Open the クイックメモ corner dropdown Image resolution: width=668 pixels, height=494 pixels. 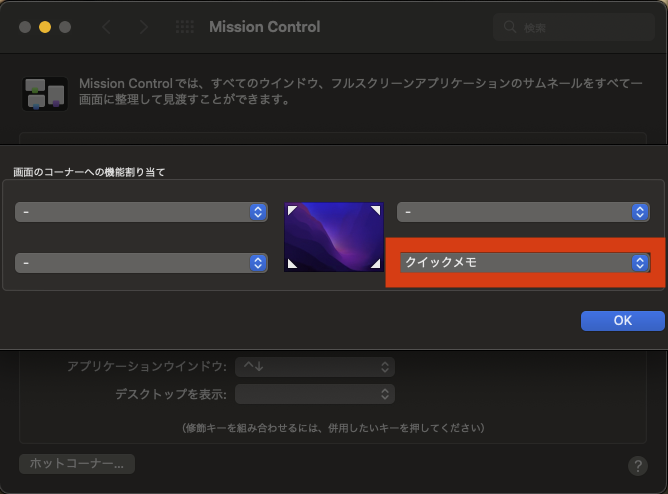tap(525, 262)
